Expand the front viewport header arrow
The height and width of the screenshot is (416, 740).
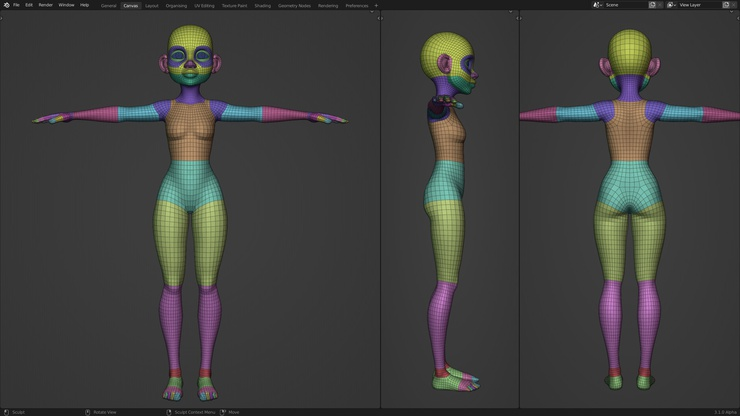click(x=372, y=12)
